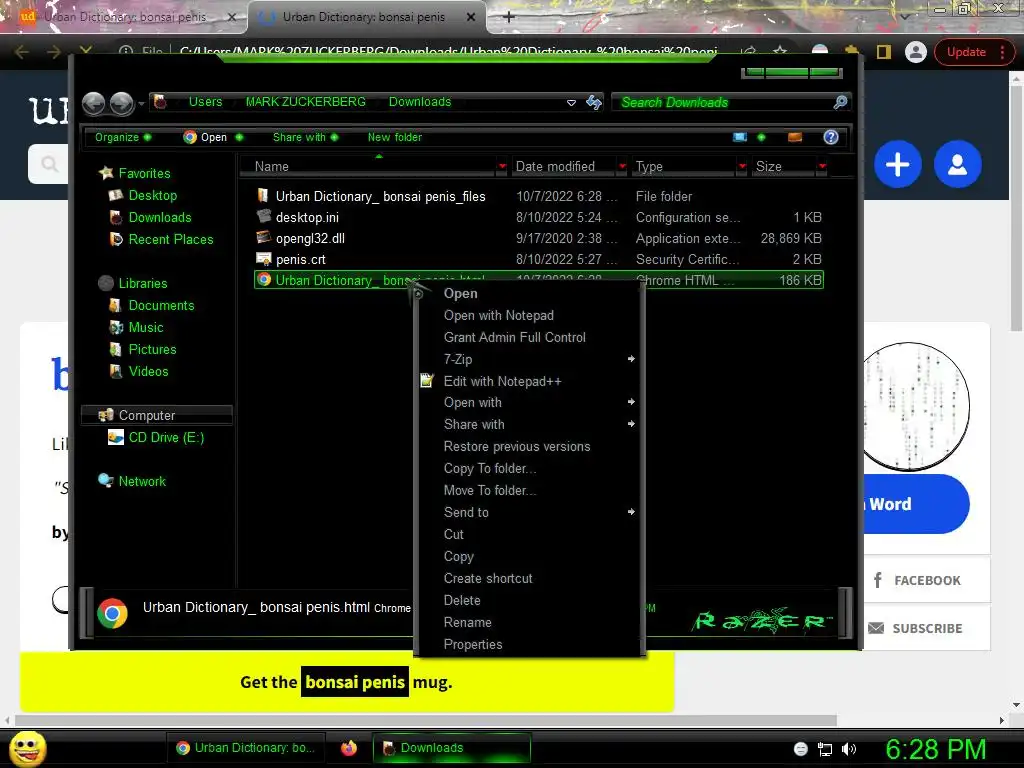The width and height of the screenshot is (1024, 768).
Task: Expand the Open with submenu
Action: [530, 403]
